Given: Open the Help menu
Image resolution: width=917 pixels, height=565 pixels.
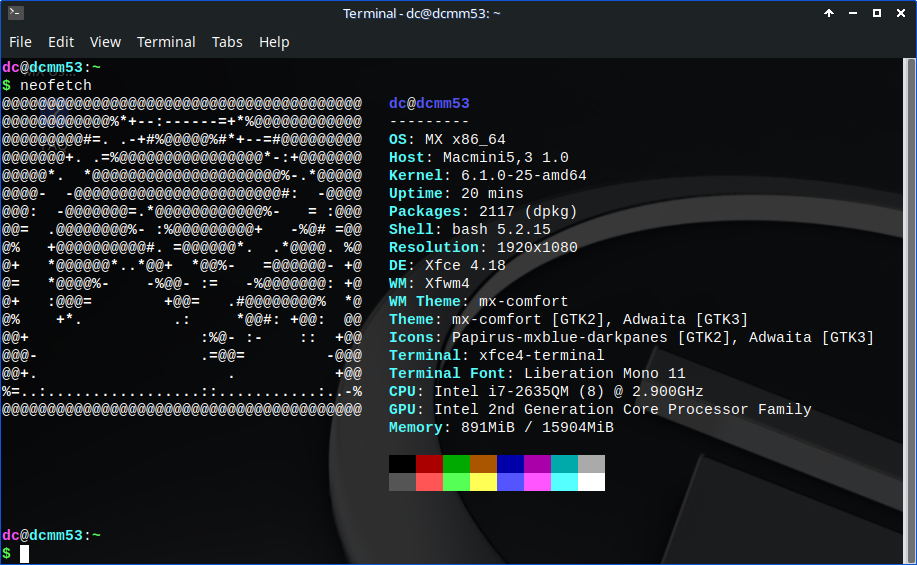Looking at the screenshot, I should [x=274, y=42].
